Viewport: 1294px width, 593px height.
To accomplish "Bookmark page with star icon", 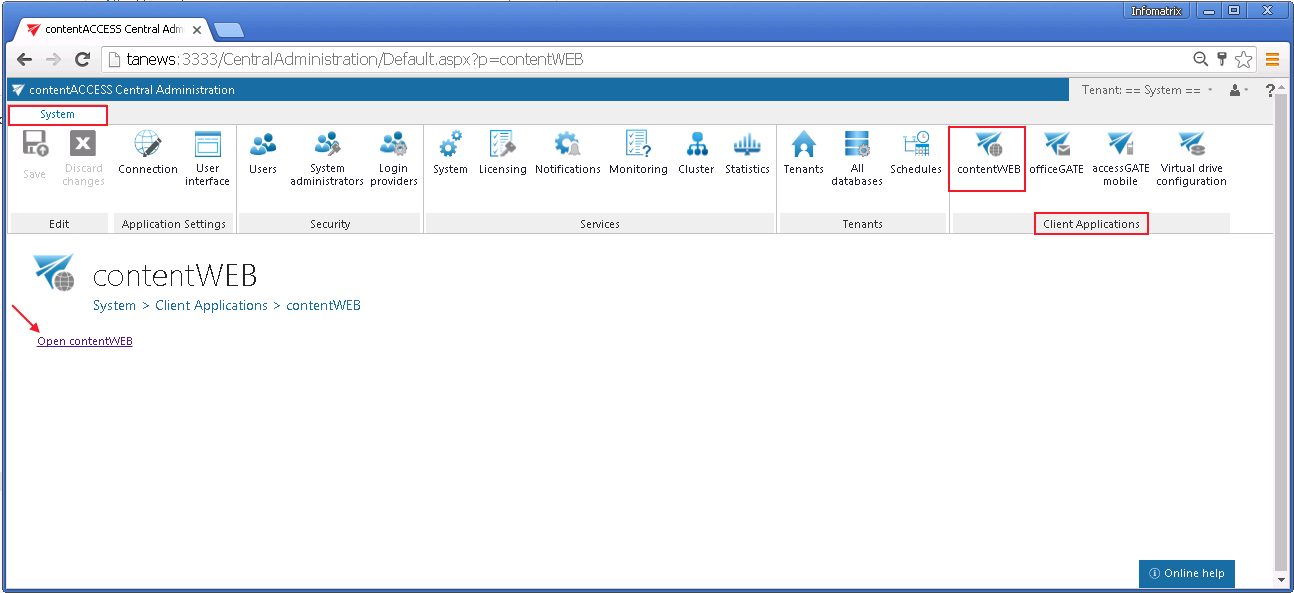I will [1243, 59].
